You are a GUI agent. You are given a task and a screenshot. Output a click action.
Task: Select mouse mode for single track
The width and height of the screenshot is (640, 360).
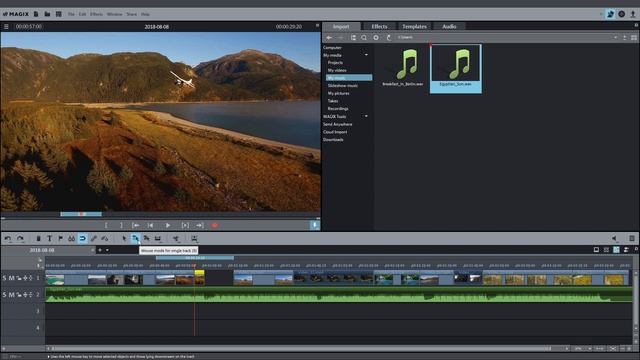135,238
